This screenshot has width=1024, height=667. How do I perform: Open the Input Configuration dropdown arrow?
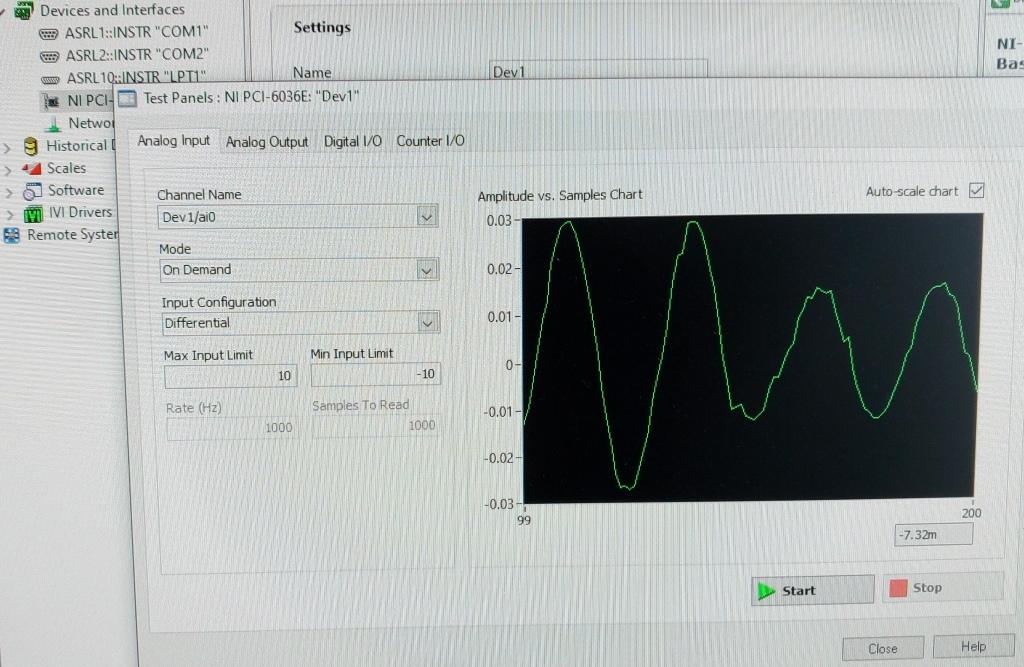(x=428, y=323)
